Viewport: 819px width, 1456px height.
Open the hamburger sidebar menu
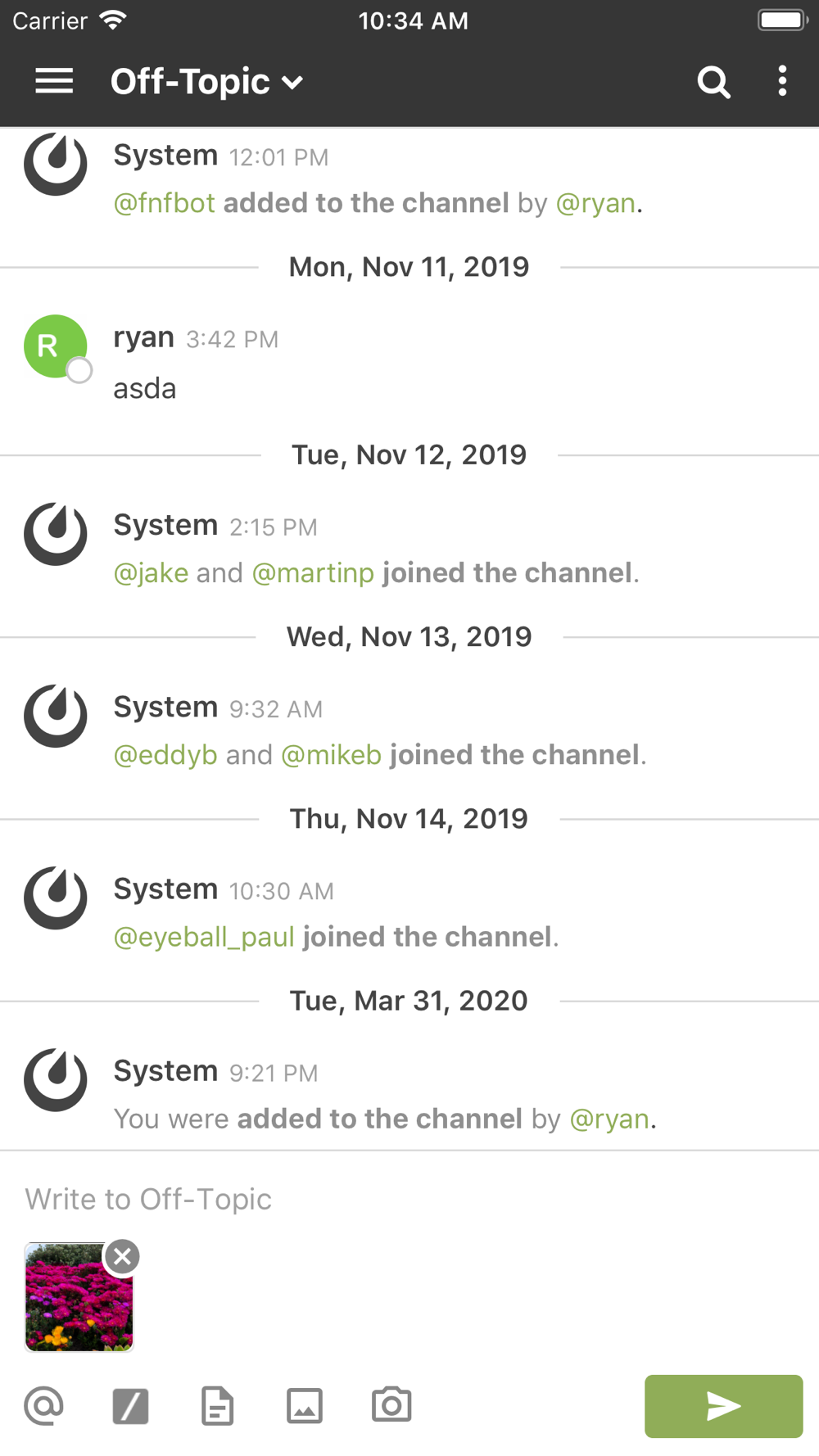(54, 81)
